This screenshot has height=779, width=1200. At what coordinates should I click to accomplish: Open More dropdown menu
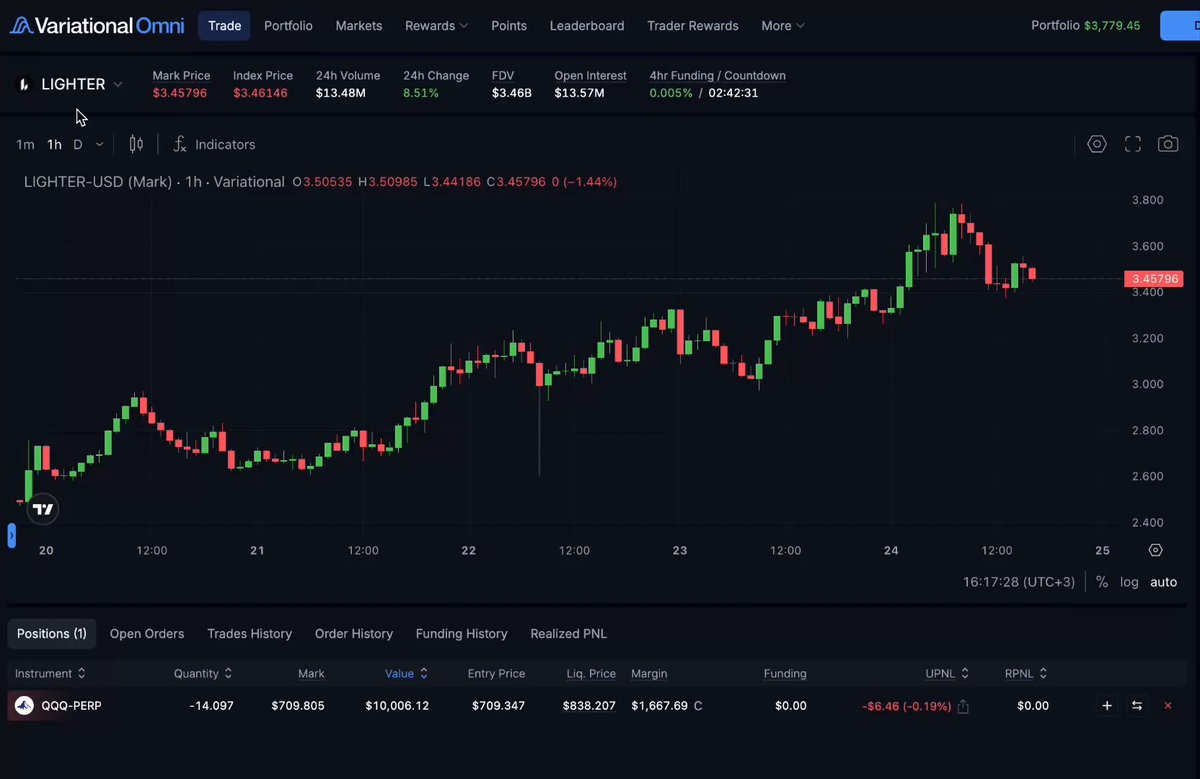point(783,26)
